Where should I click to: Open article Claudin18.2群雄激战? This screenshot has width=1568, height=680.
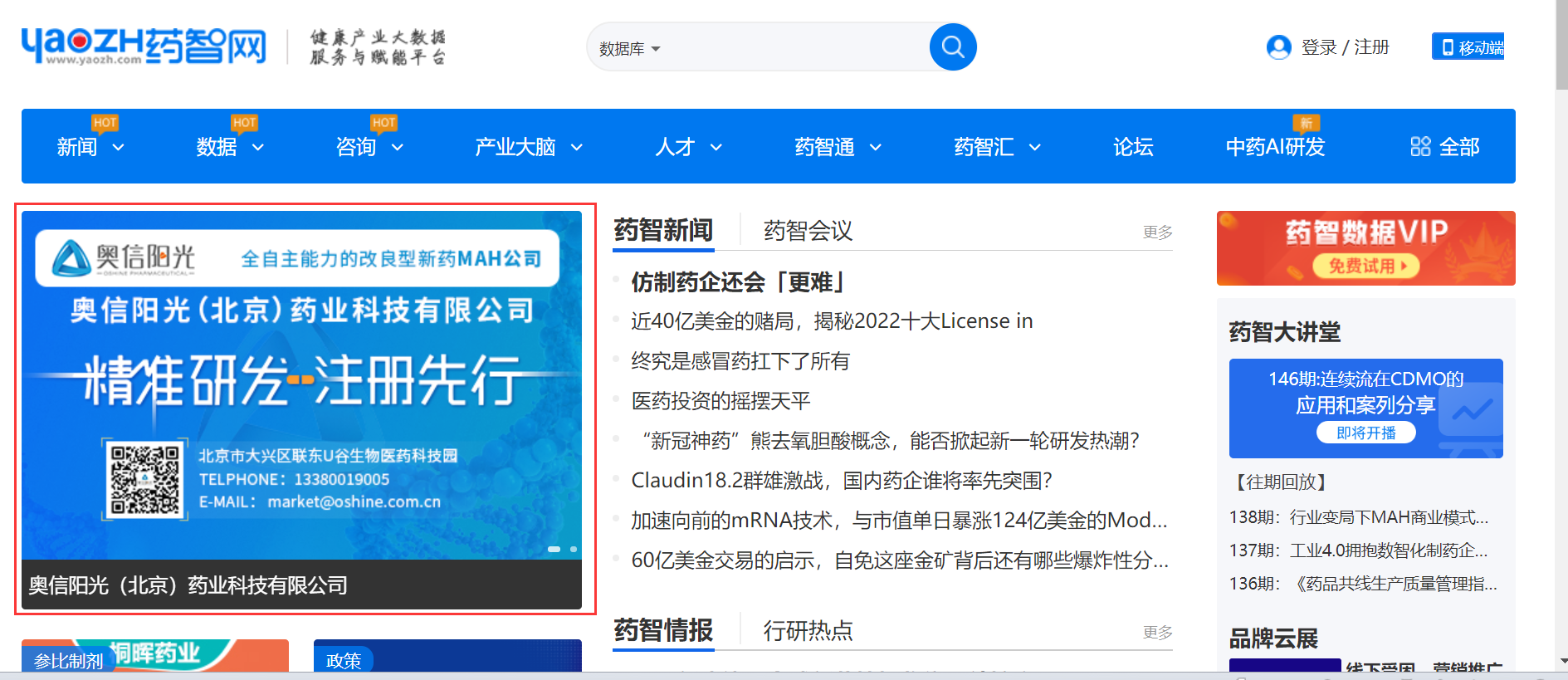[x=842, y=481]
